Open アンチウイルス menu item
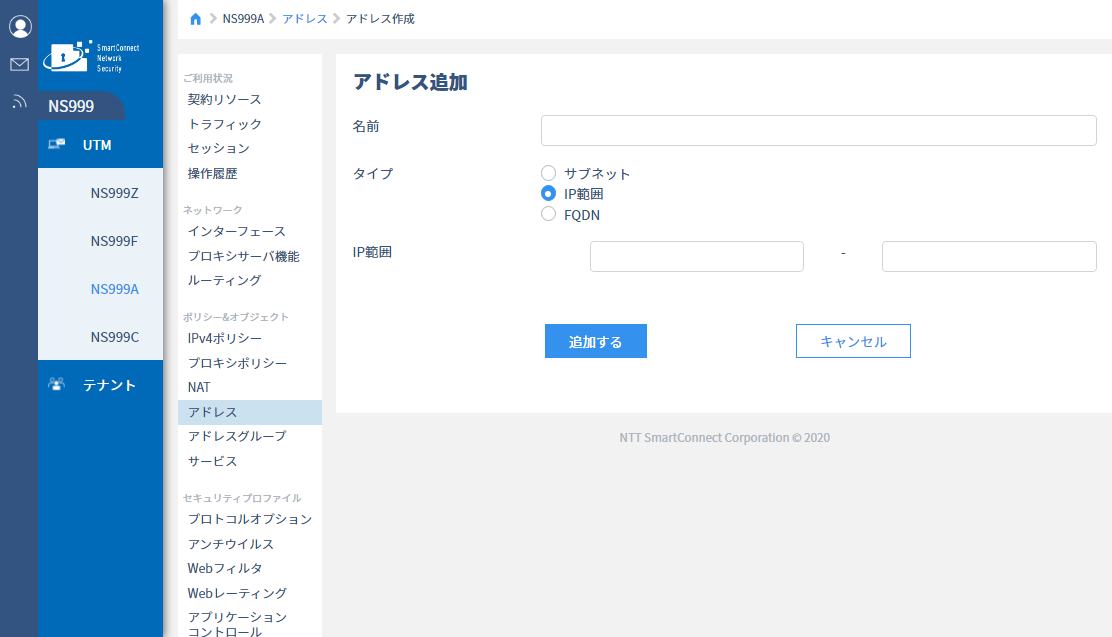The image size is (1112, 637). click(x=230, y=544)
